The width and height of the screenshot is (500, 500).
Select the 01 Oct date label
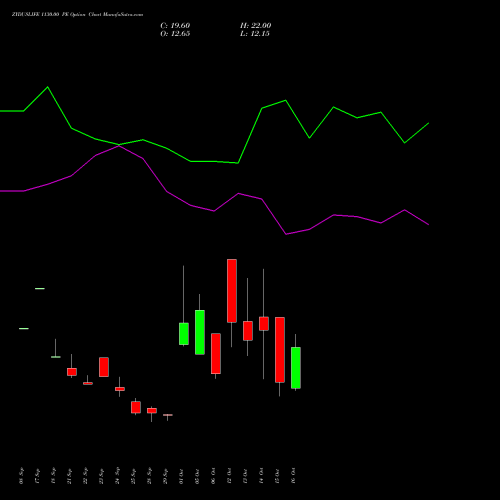coord(182,476)
